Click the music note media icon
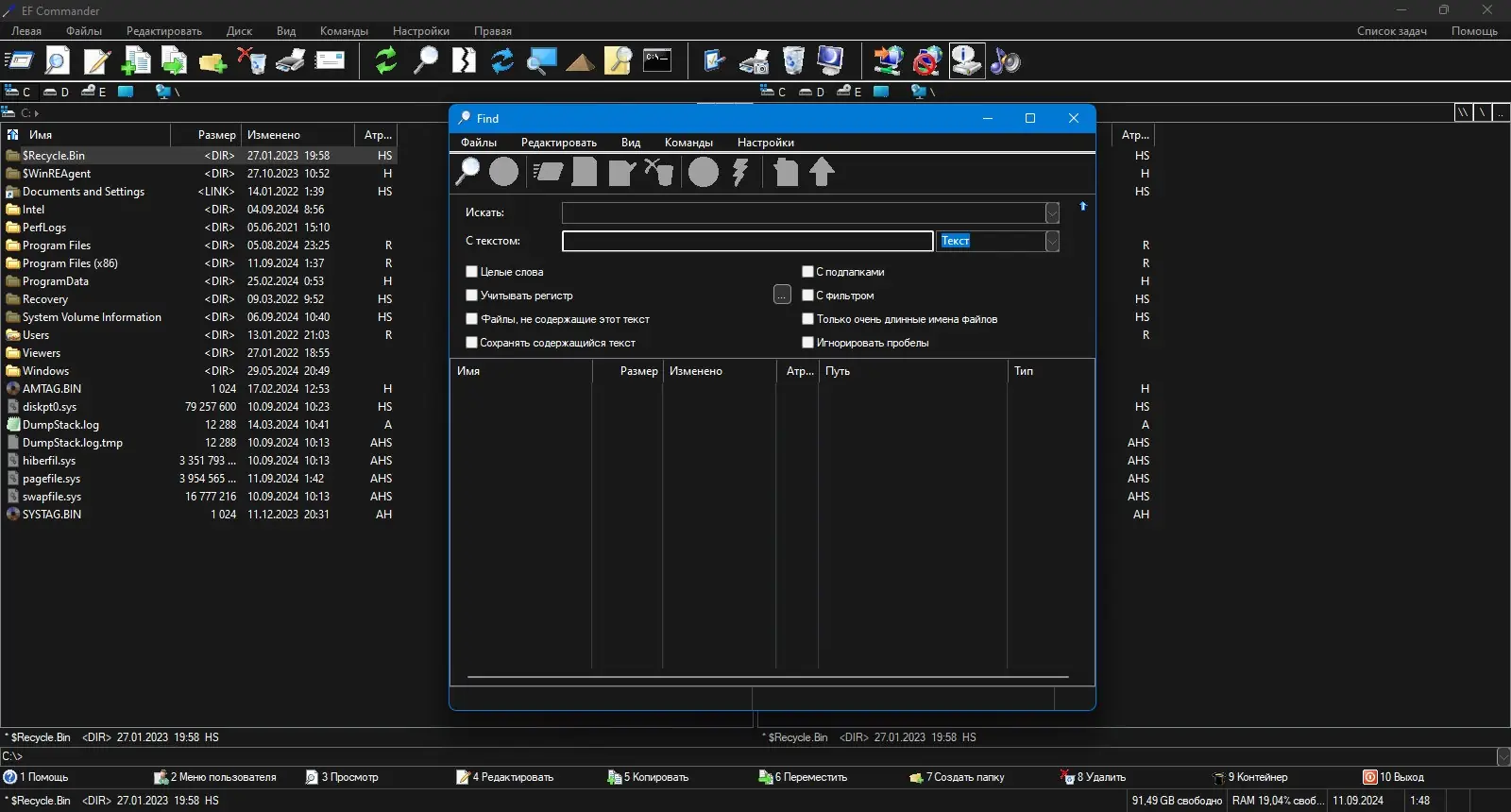1511x812 pixels. [x=1006, y=61]
